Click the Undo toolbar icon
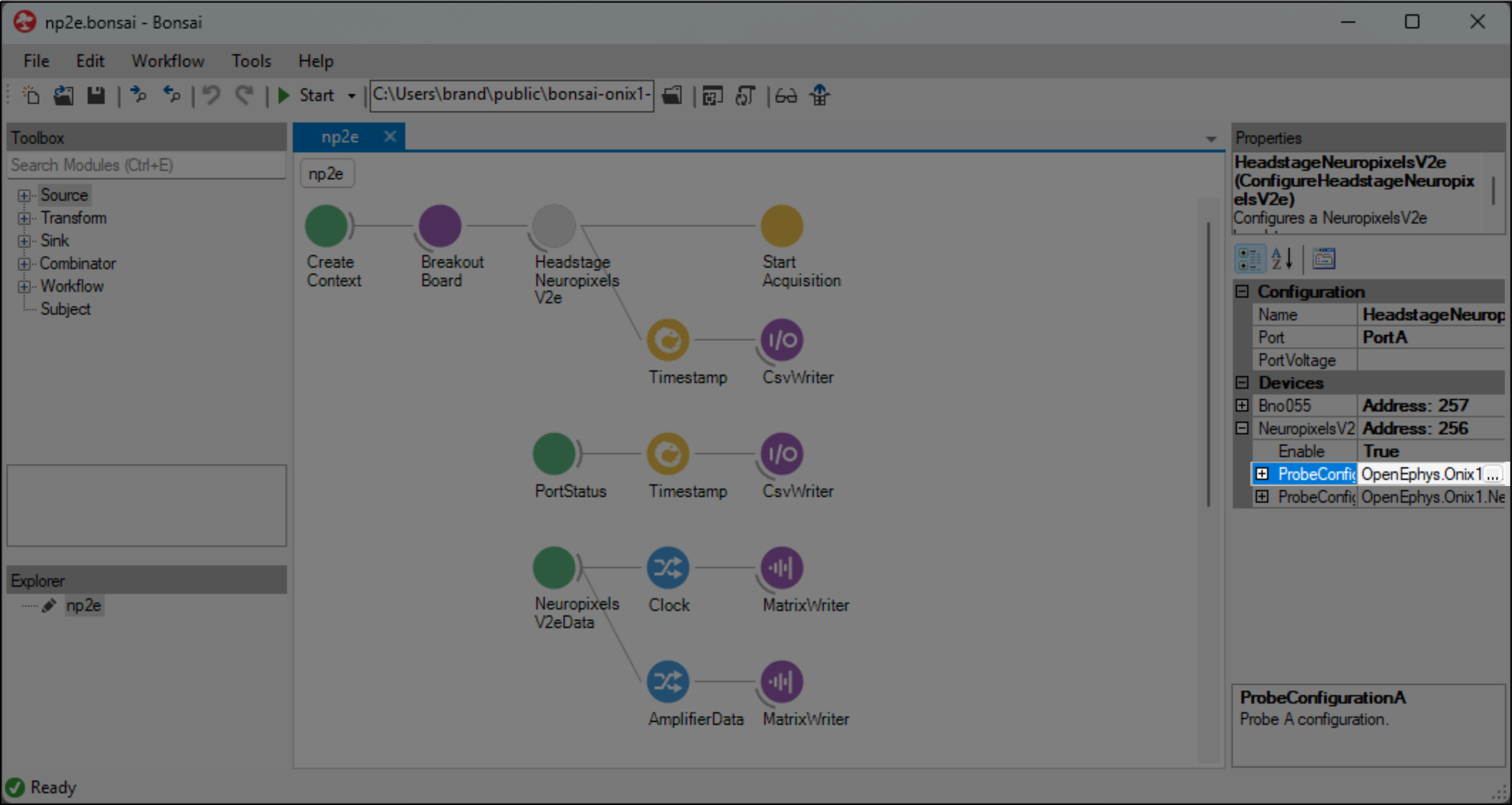The height and width of the screenshot is (805, 1512). [212, 95]
